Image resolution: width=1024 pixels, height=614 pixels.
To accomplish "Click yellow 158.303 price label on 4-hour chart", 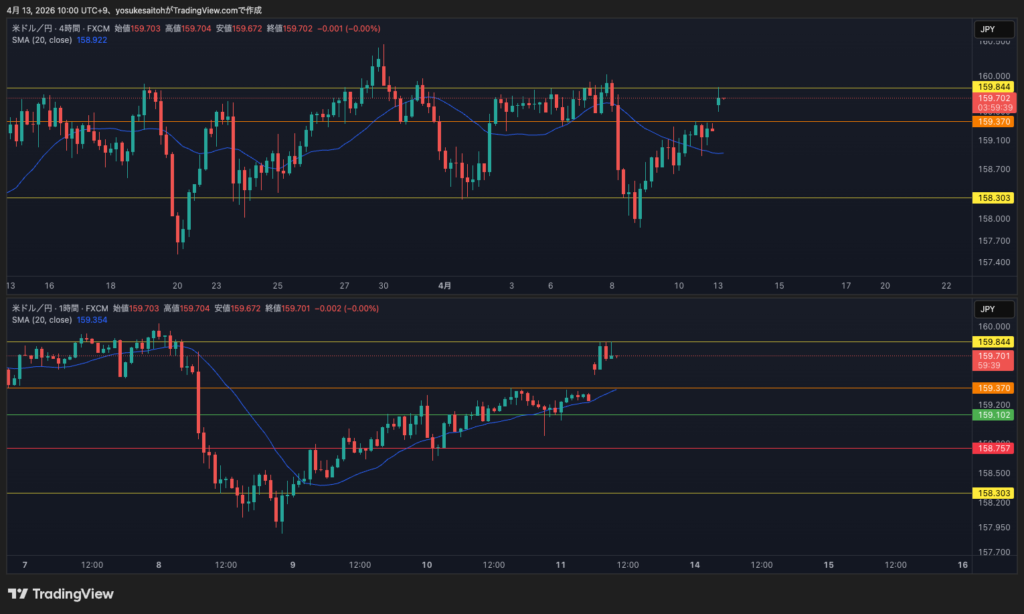I will (x=994, y=198).
